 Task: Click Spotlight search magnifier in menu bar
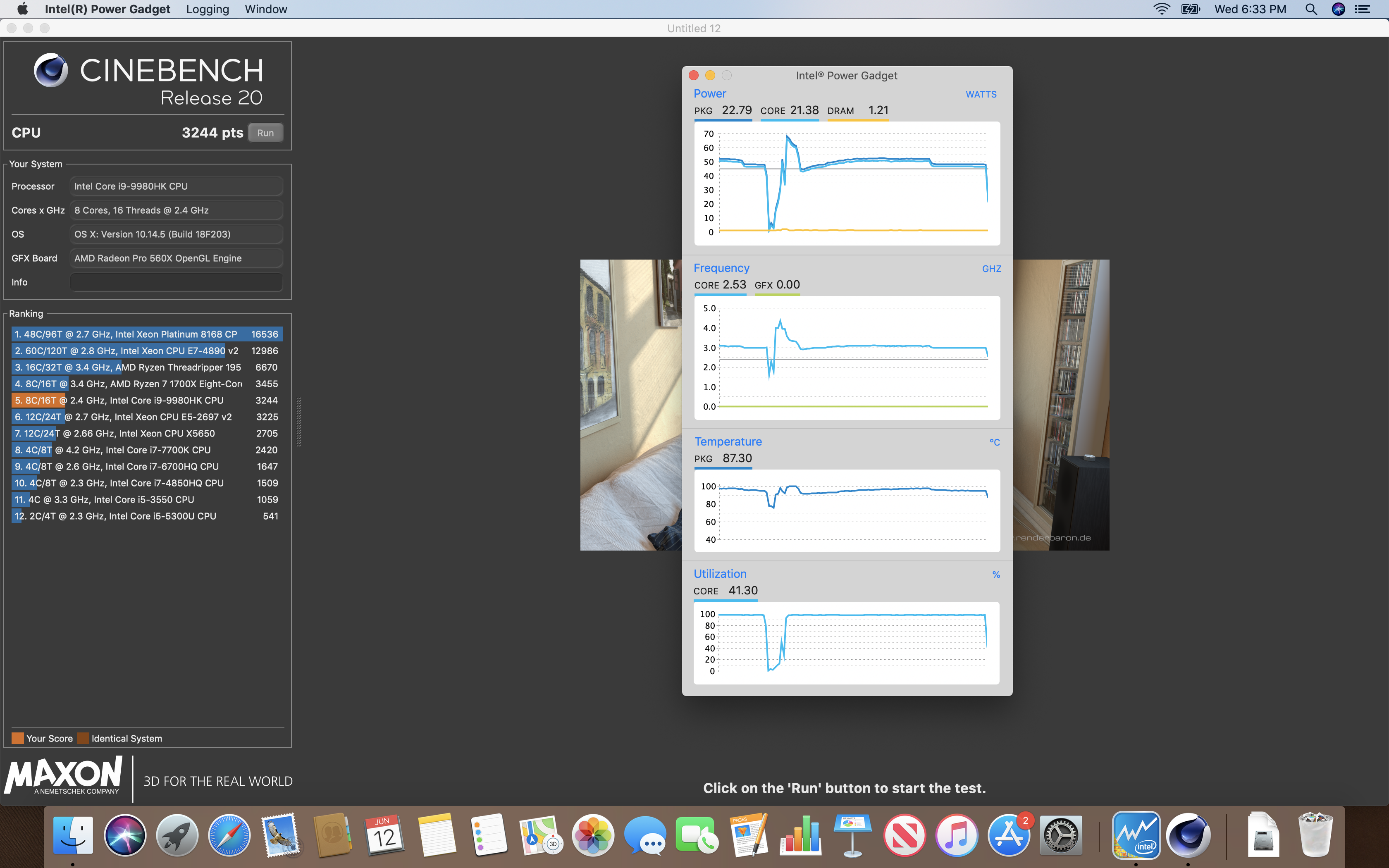click(x=1310, y=9)
